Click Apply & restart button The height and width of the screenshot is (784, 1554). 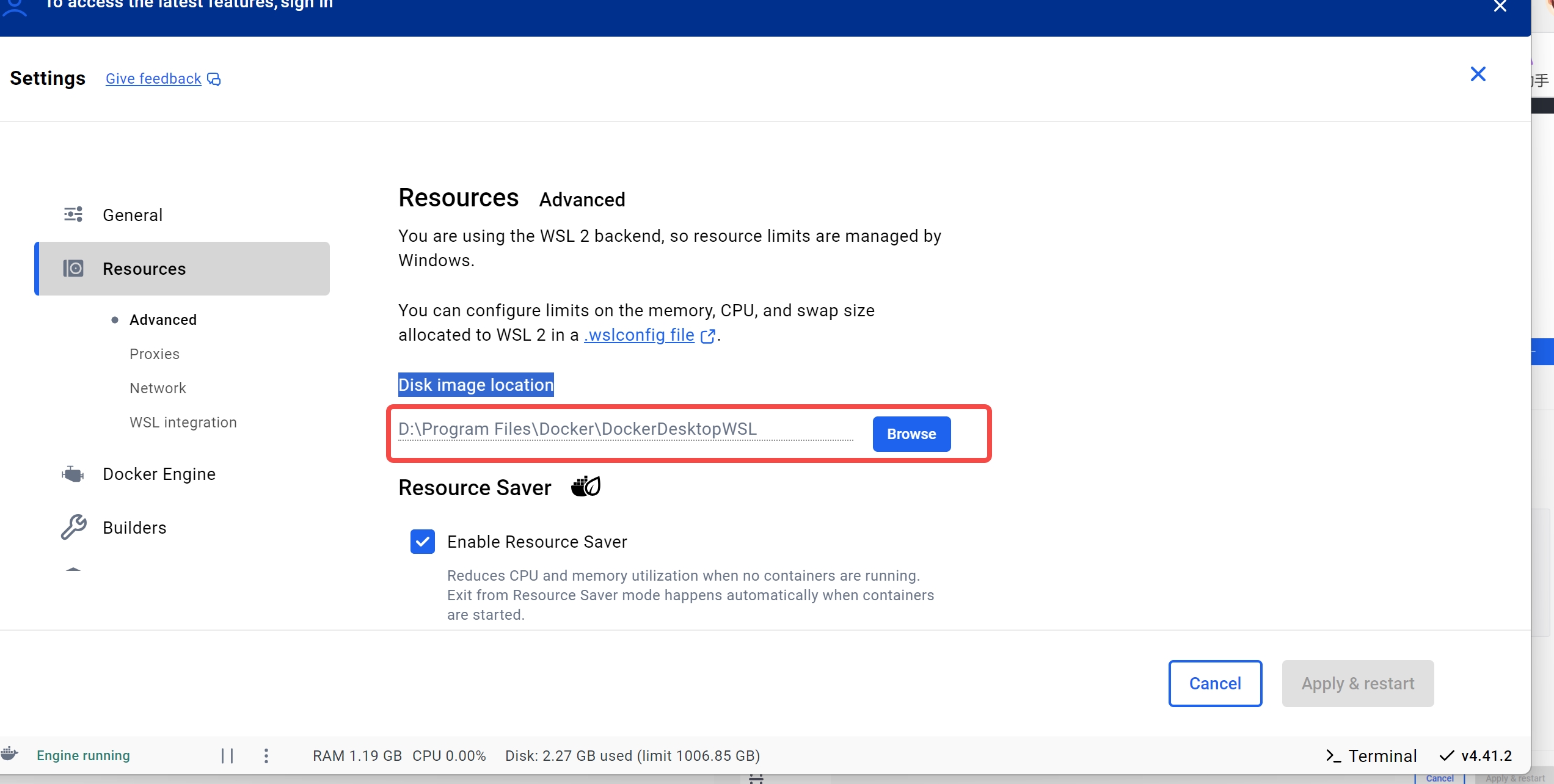pos(1357,683)
